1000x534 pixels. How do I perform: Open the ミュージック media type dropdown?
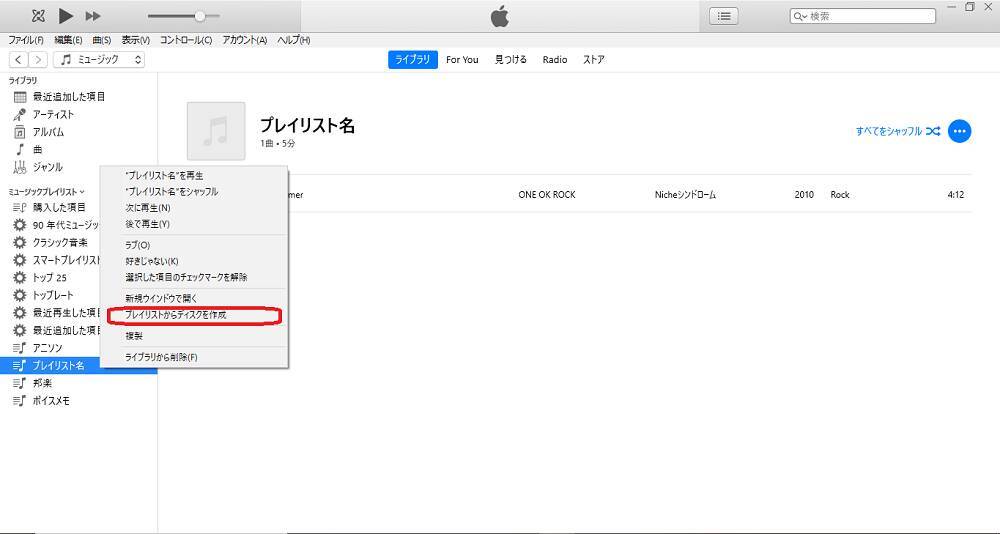coord(99,60)
